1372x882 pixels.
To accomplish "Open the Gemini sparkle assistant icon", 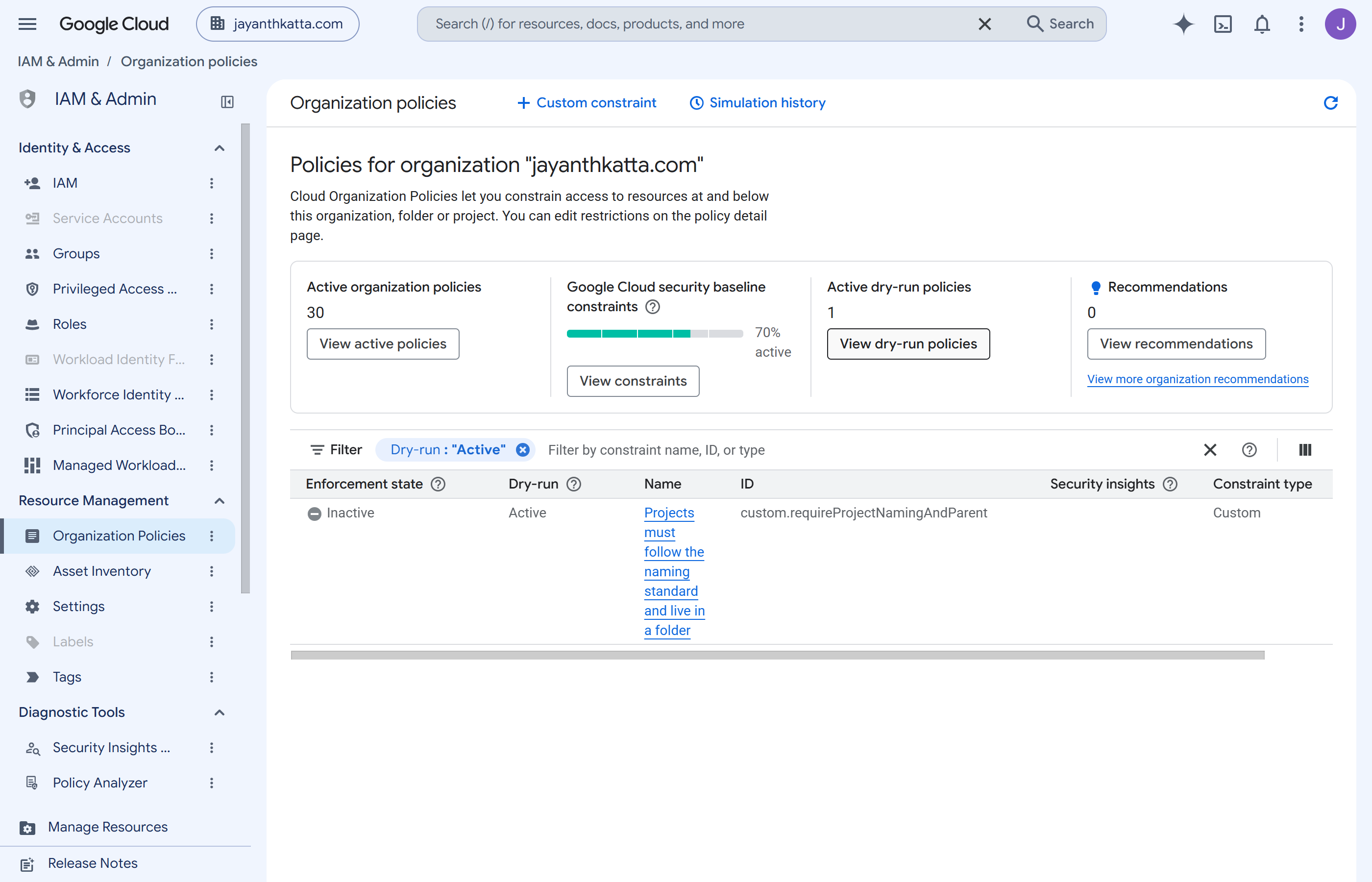I will tap(1183, 24).
